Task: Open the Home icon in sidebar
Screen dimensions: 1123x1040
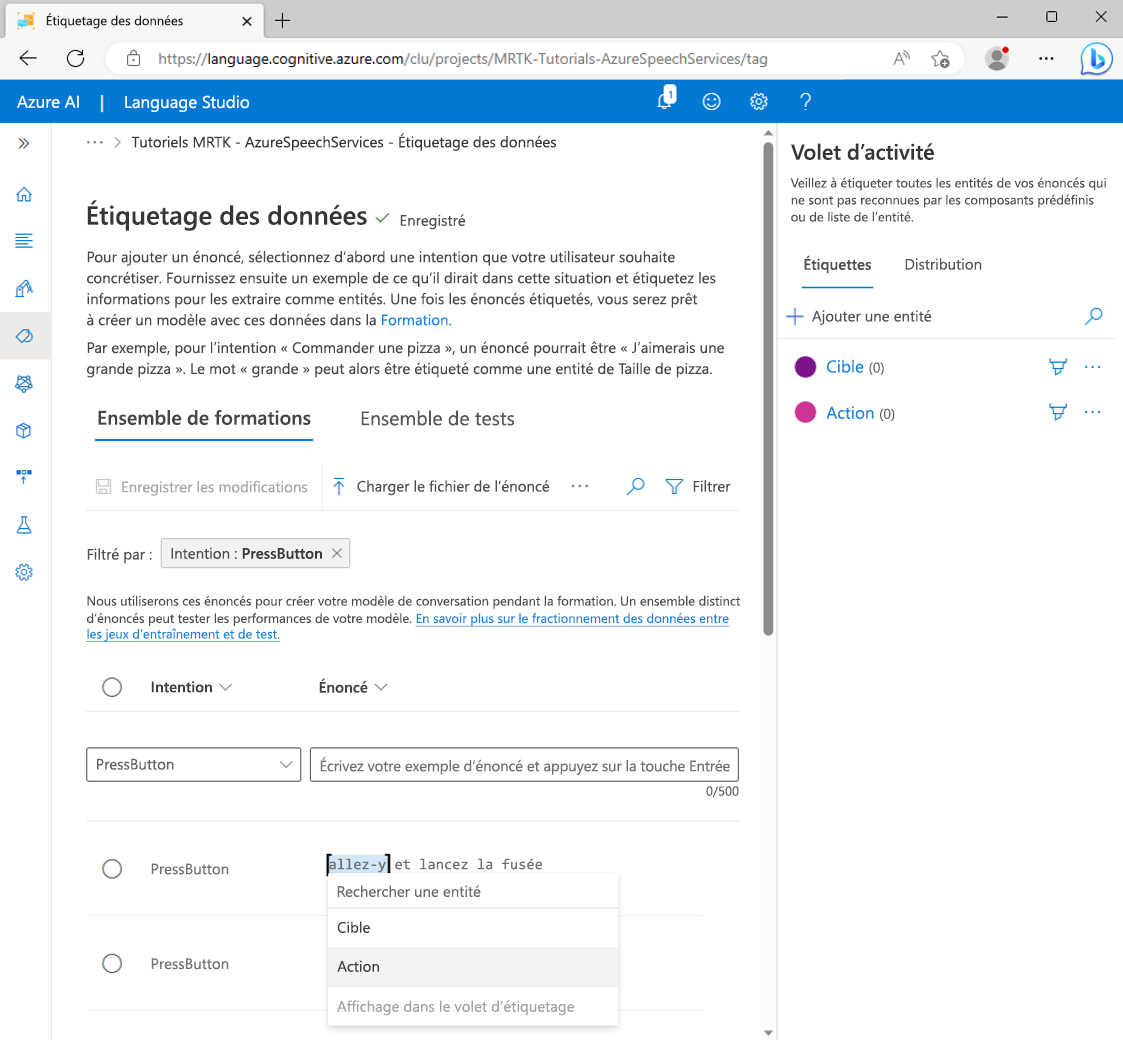Action: point(24,194)
